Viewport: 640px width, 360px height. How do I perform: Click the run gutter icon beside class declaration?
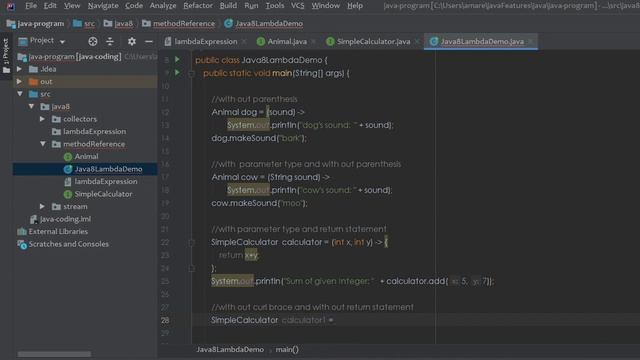[x=178, y=60]
